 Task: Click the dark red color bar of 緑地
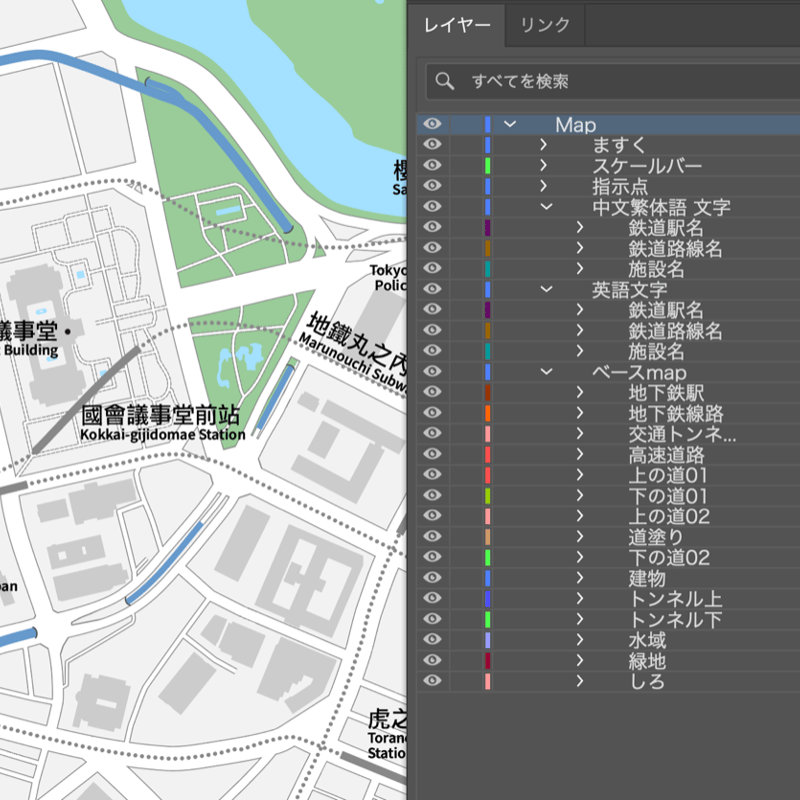pos(488,660)
